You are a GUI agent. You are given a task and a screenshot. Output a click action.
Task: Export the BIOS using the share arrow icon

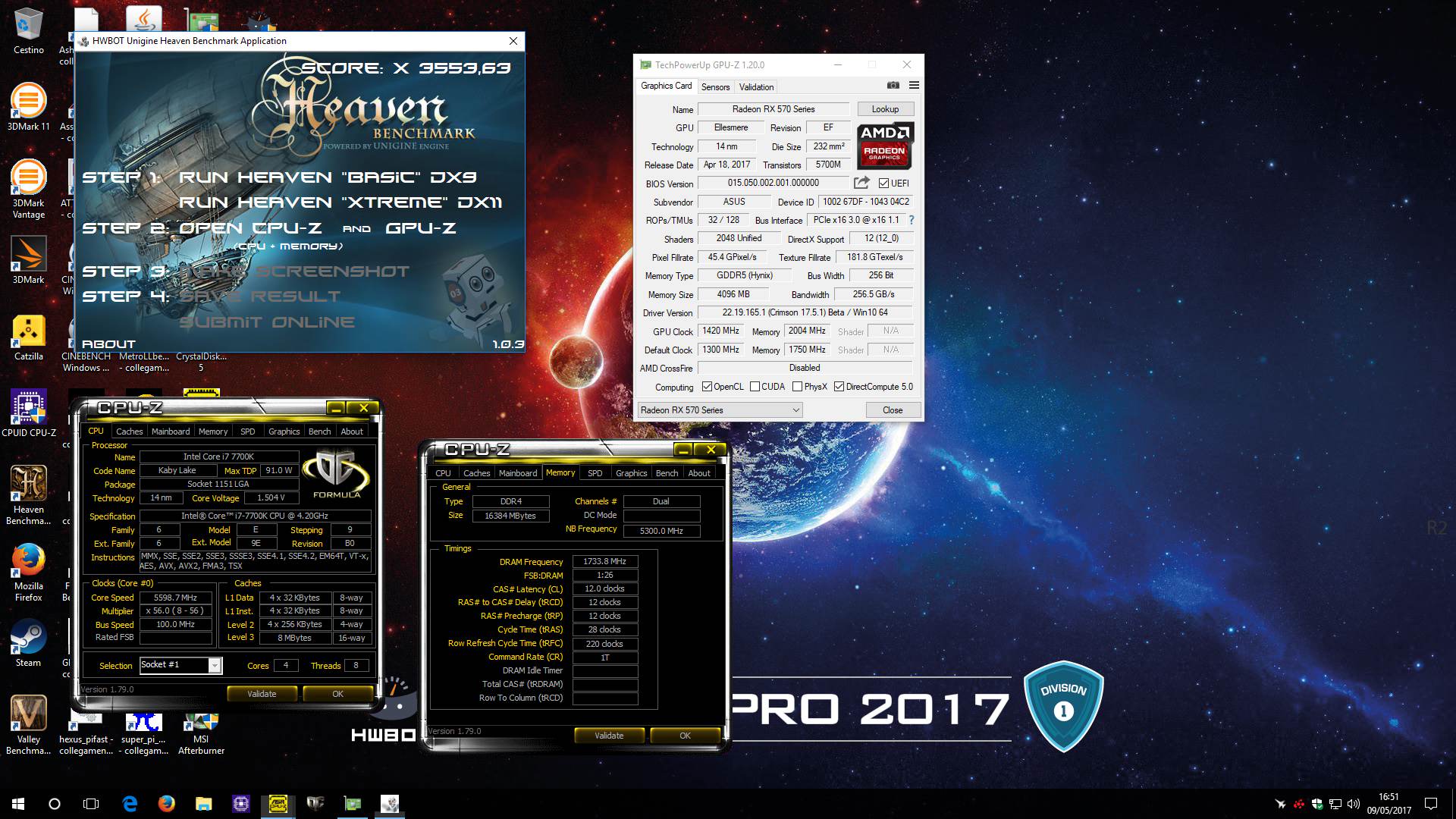861,183
